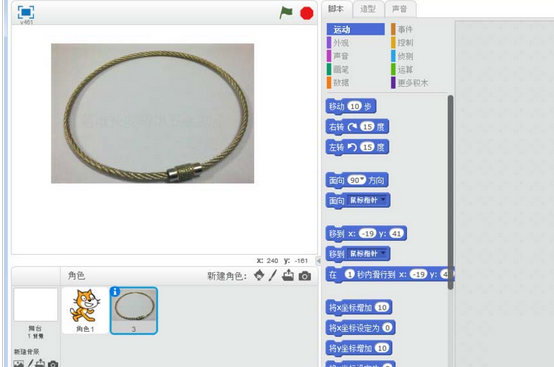Switch to the 声音 tab
This screenshot has width=554, height=367.
click(x=400, y=9)
